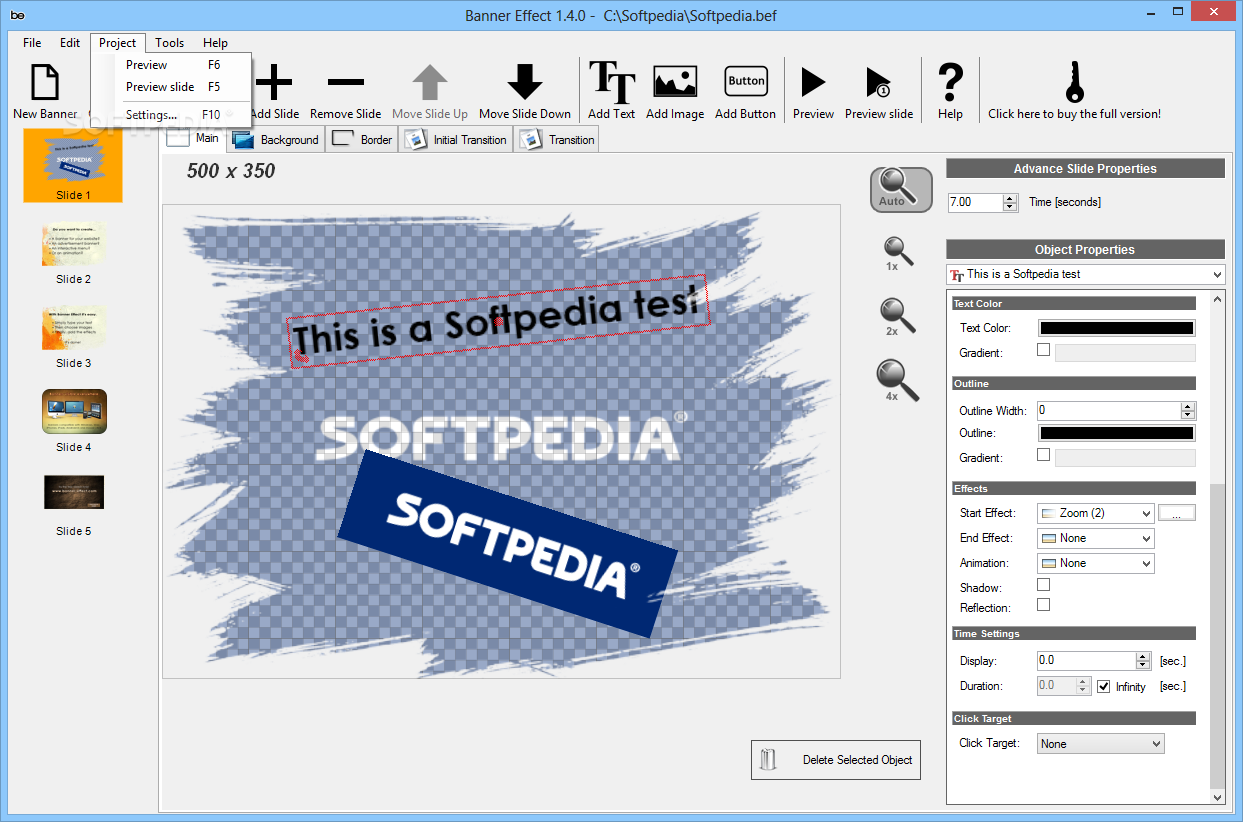
Task: Enable Text Color Gradient checkbox
Action: pyautogui.click(x=1044, y=350)
